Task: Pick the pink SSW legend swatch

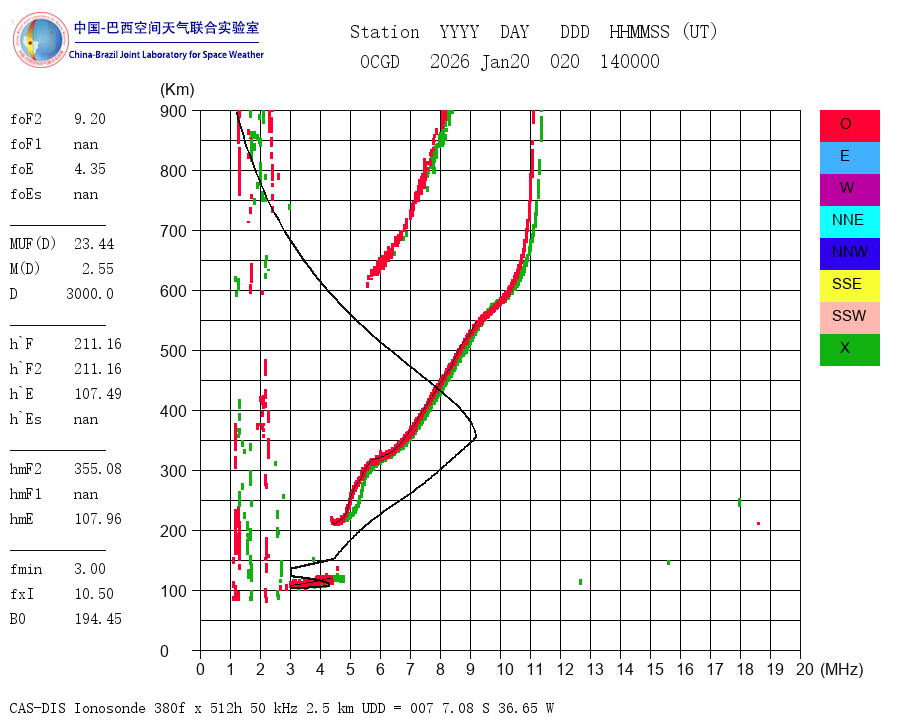Action: 849,318
